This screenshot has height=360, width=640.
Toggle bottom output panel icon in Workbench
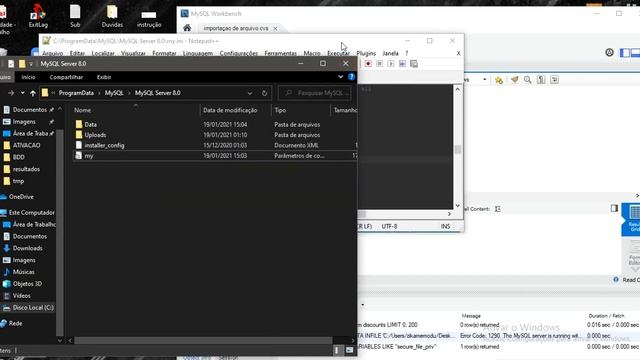pyautogui.click(x=636, y=52)
